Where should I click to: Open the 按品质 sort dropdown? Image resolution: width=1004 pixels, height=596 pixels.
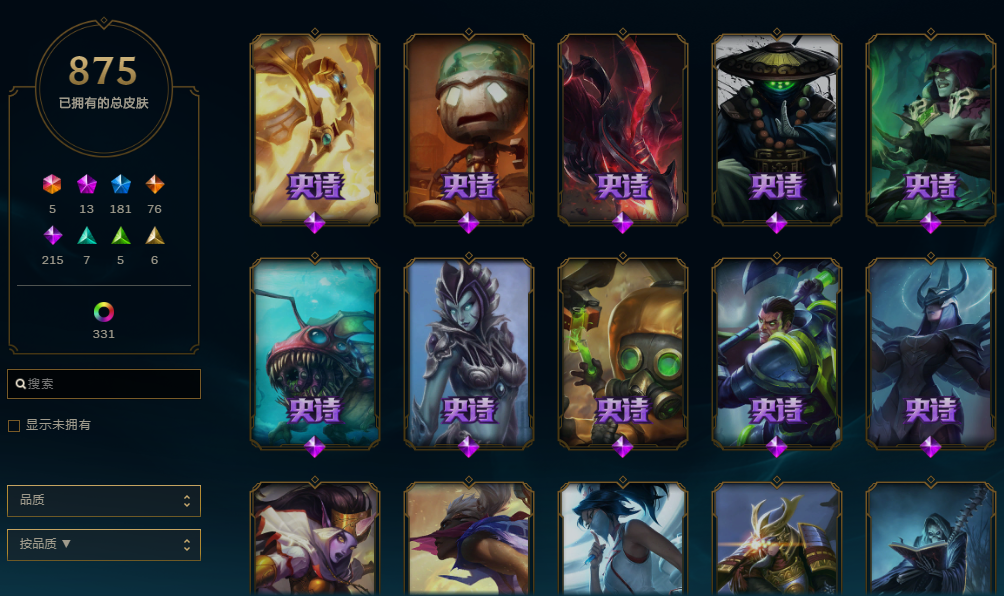(x=104, y=545)
